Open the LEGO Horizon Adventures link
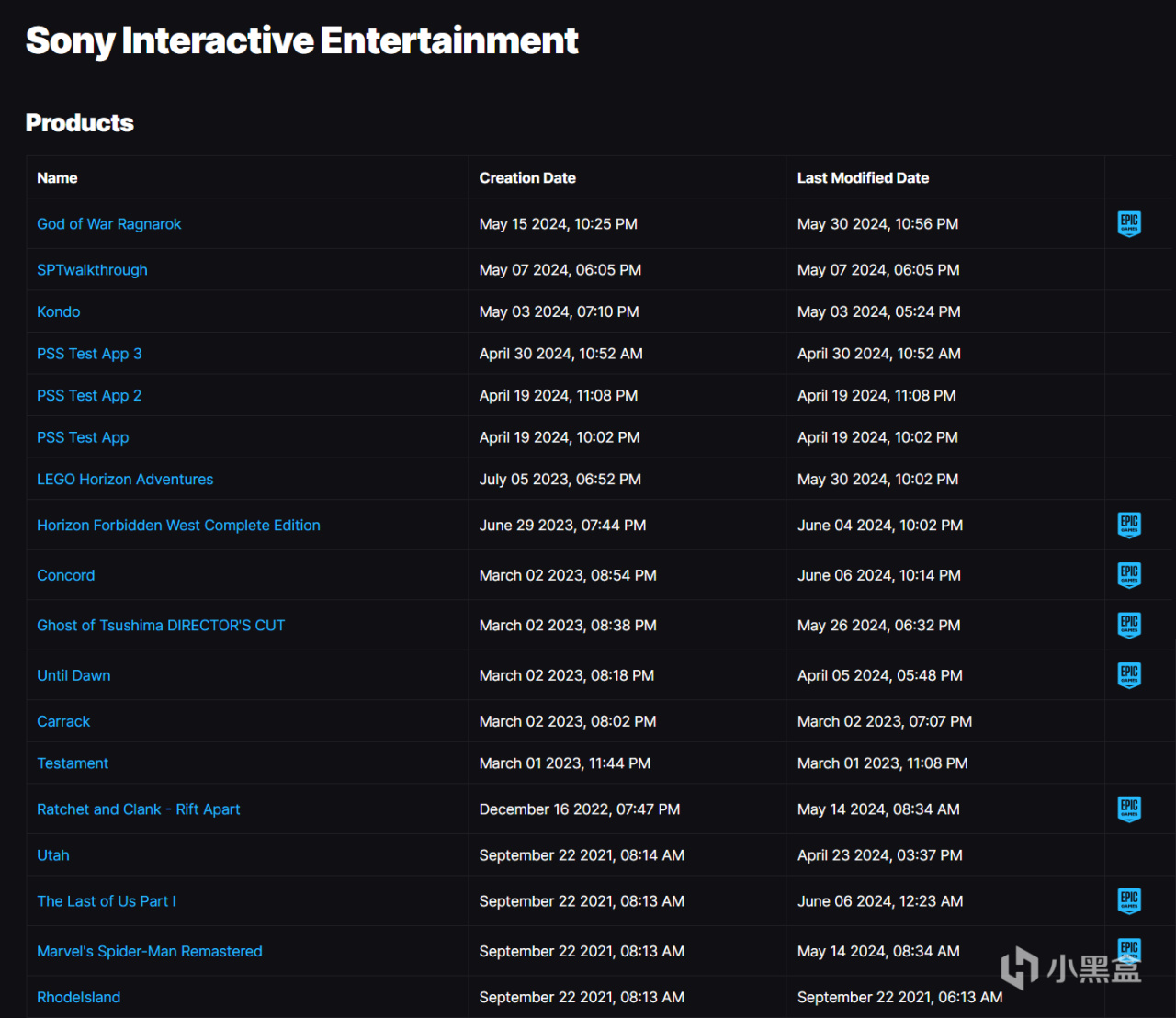1176x1018 pixels. click(x=125, y=480)
